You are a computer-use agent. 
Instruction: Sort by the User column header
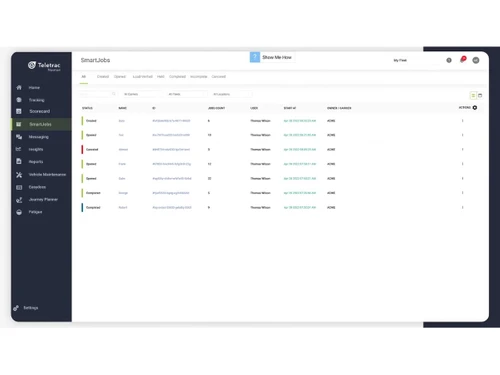click(254, 108)
